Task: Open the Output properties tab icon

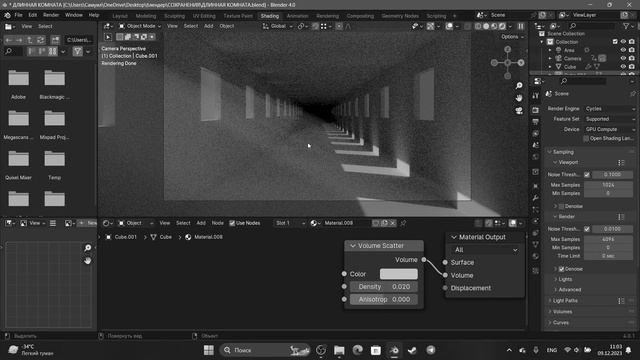Action: point(536,122)
